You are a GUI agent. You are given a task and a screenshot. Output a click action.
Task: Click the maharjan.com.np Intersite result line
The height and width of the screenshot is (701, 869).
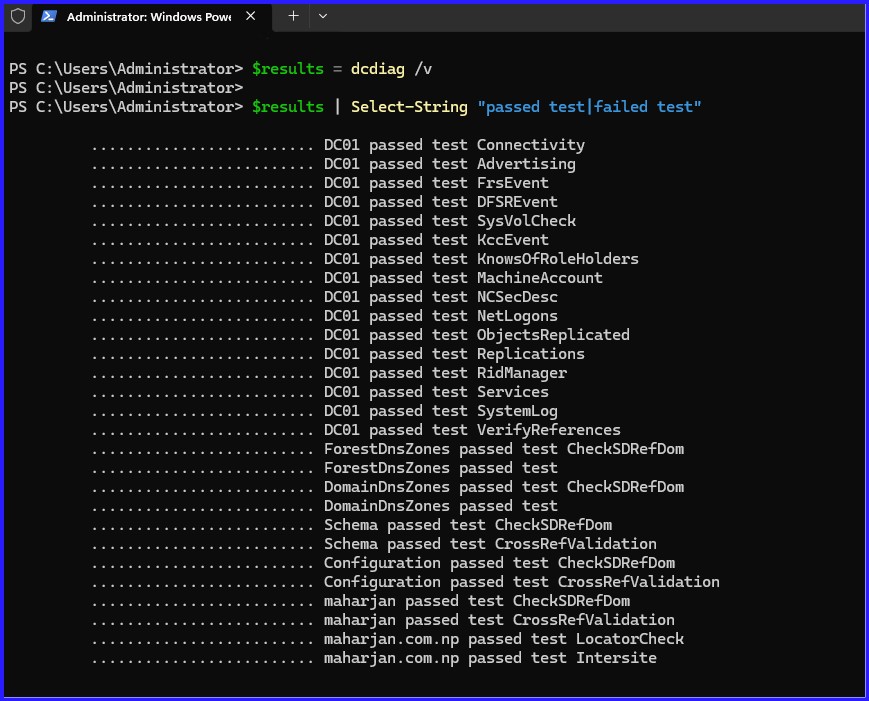click(490, 658)
